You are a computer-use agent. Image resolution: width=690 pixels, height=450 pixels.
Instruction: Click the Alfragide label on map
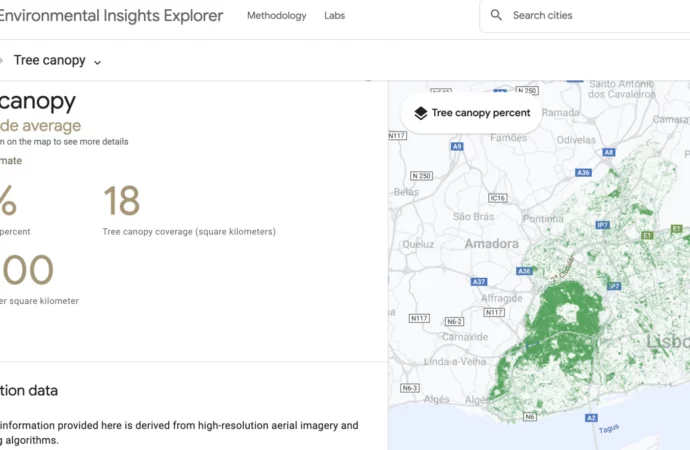click(502, 298)
